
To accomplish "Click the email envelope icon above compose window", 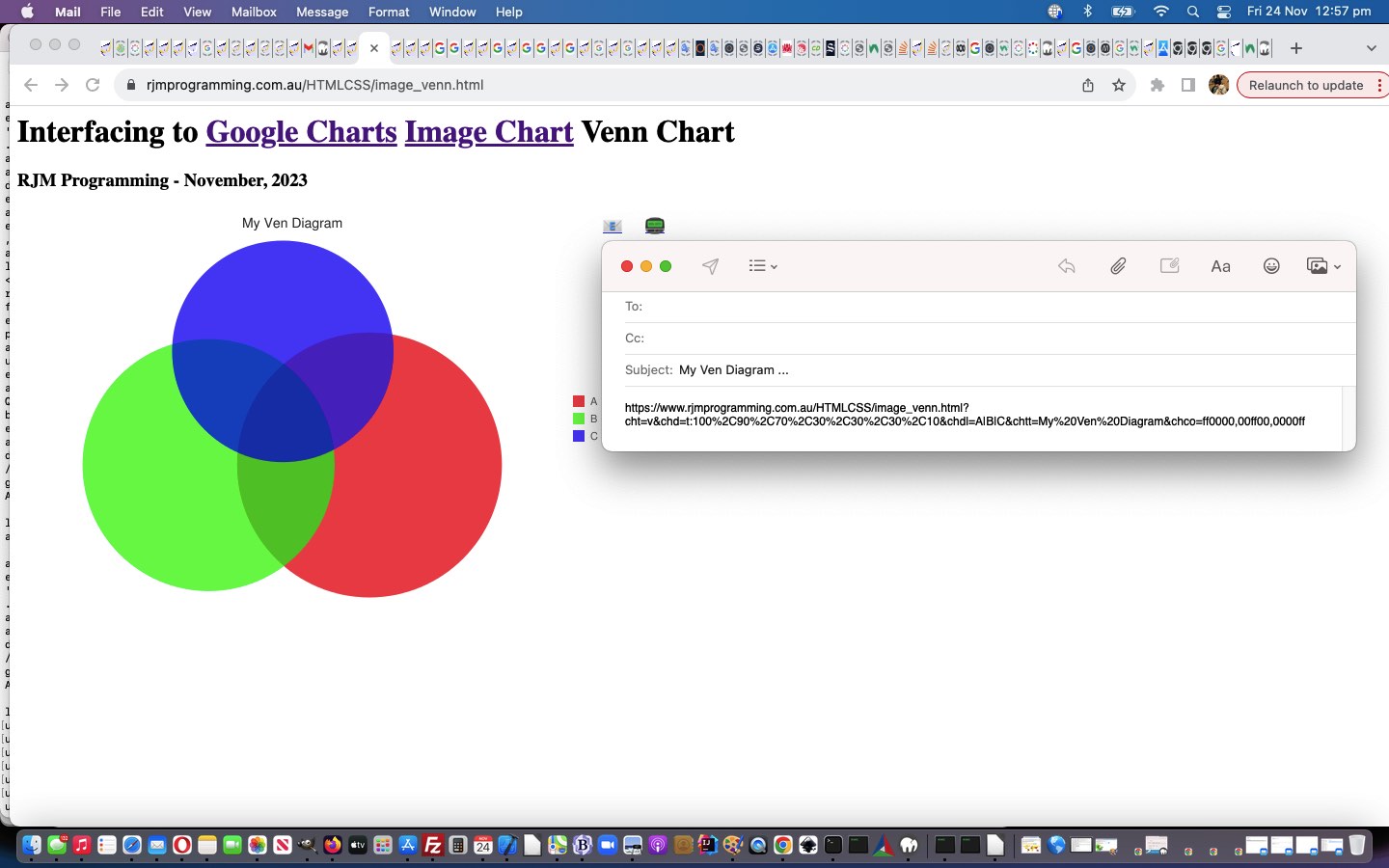I will pyautogui.click(x=612, y=226).
